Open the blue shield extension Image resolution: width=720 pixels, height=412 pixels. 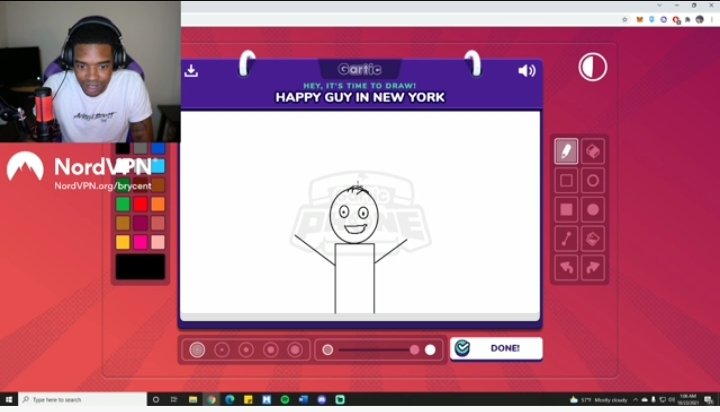(652, 19)
